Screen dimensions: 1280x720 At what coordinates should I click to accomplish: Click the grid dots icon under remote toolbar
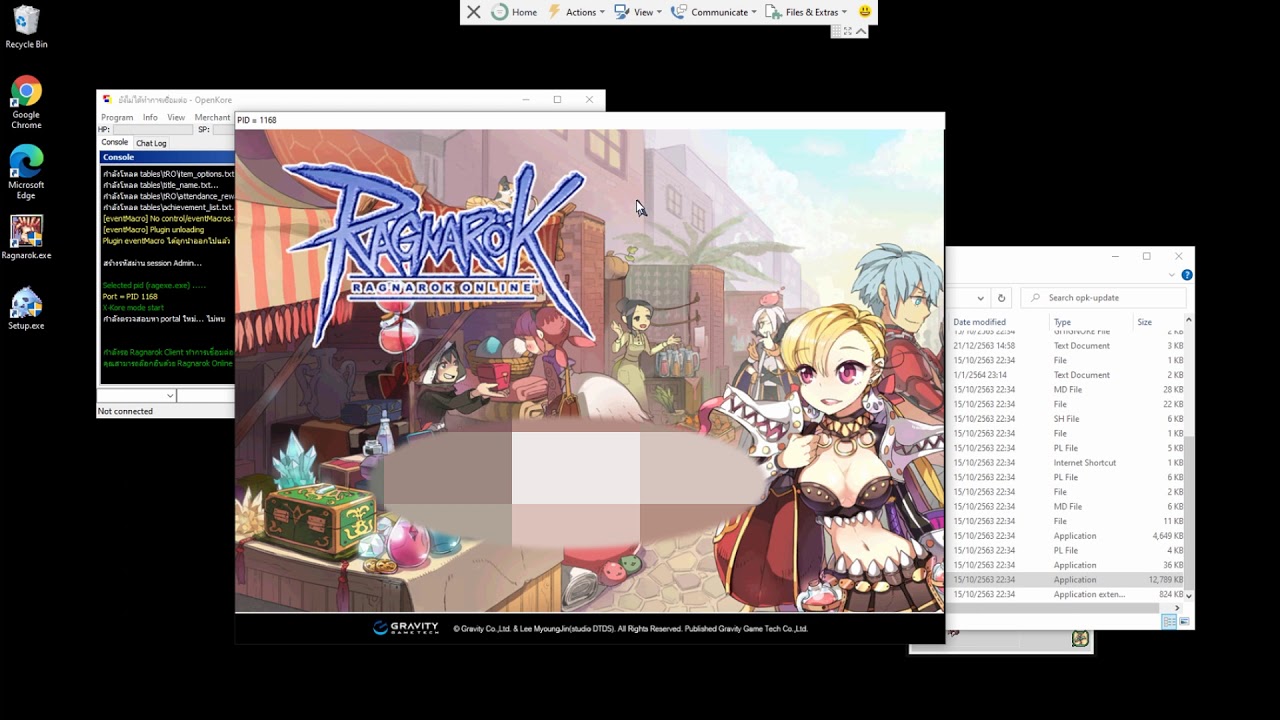point(836,31)
